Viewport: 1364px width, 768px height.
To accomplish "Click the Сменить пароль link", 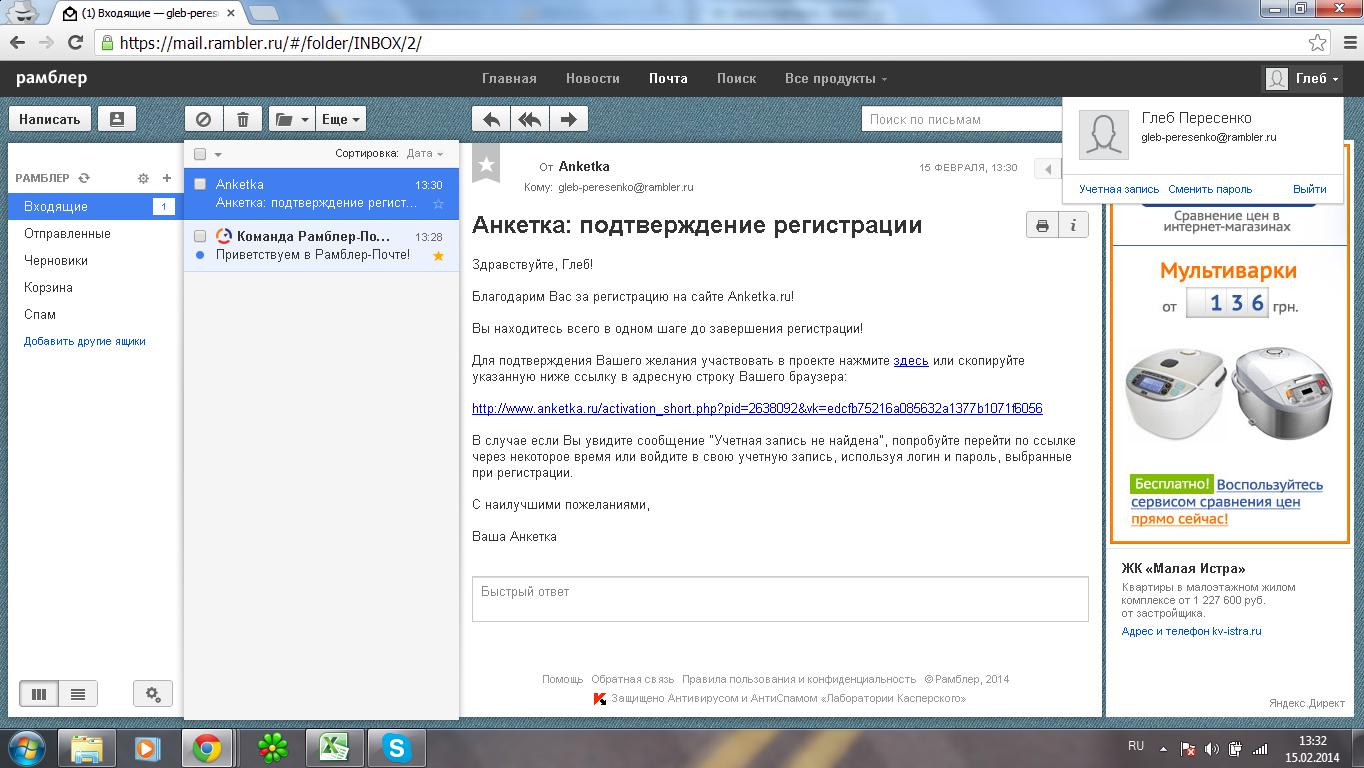I will pos(1210,189).
